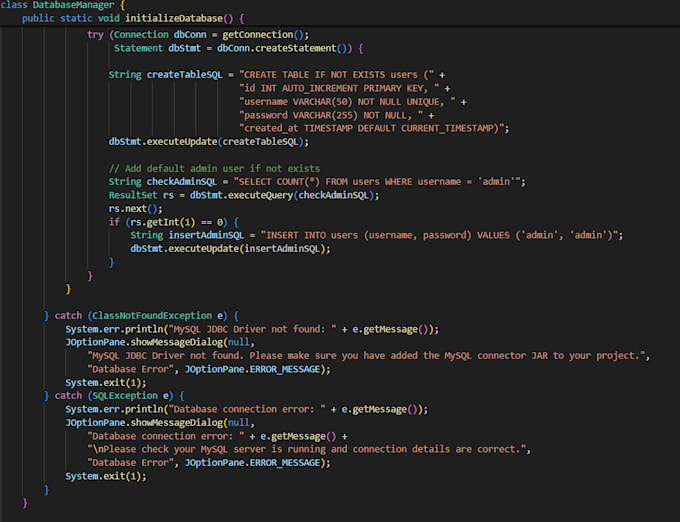Click 'Database connection error' println line
The image size is (680, 522).
[x=246, y=409]
